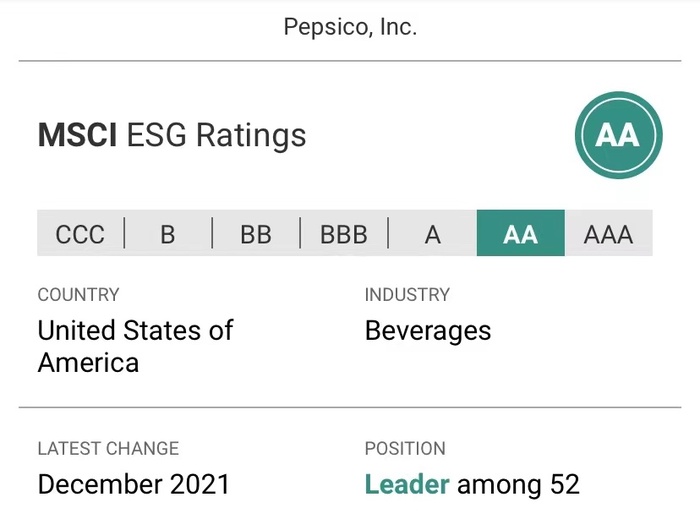The image size is (700, 519).
Task: Click United States of America country value
Action: point(135,346)
